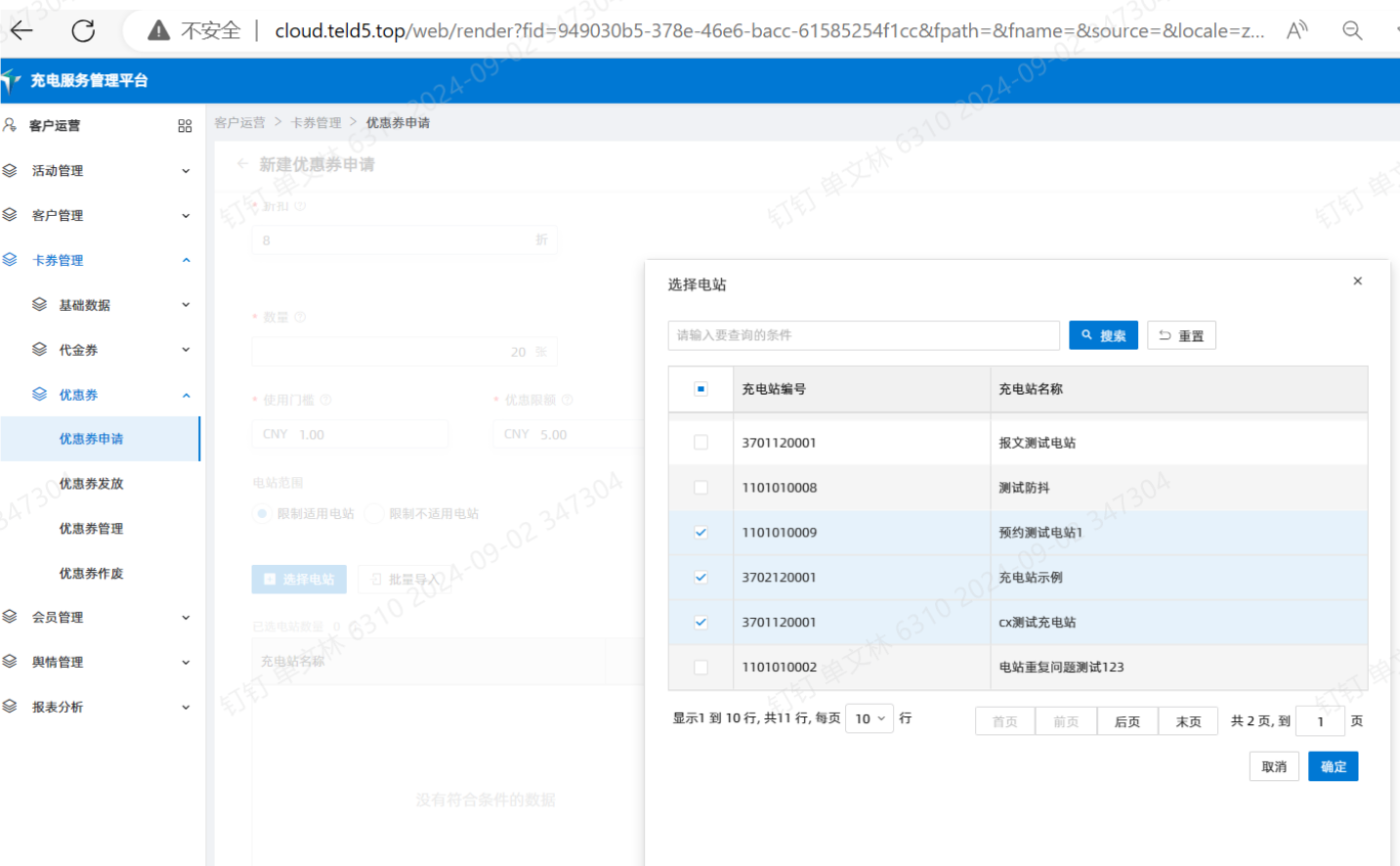This screenshot has width=1400, height=866.
Task: Click the blue 搜索 search button
Action: (1103, 335)
